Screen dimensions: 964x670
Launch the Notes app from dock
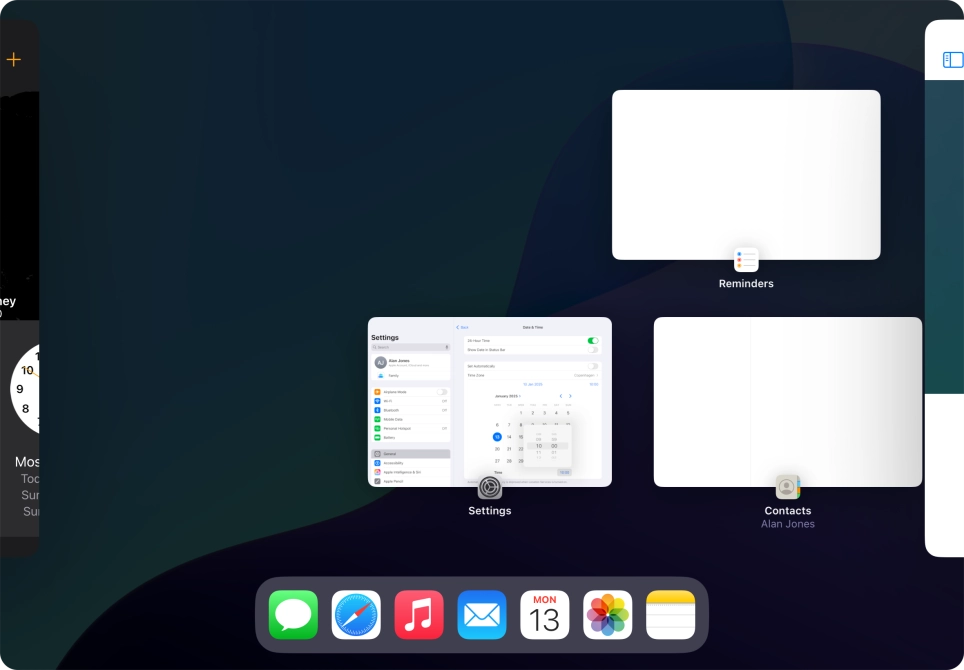(x=670, y=614)
